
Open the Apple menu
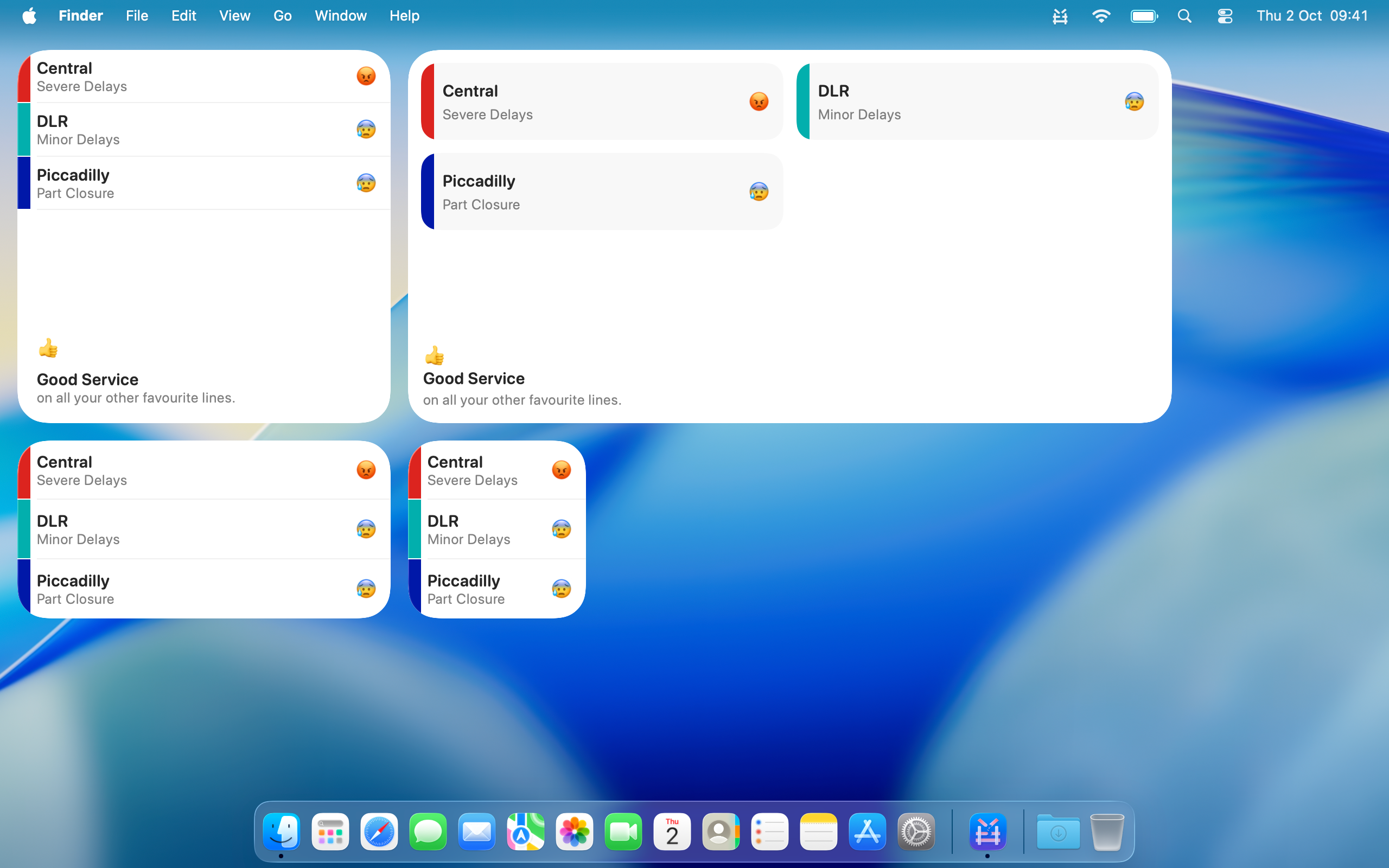pos(29,16)
